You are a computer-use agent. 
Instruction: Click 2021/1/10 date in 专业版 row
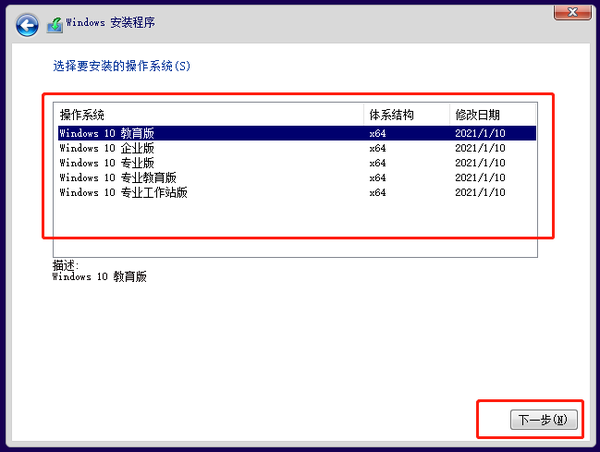pyautogui.click(x=480, y=163)
